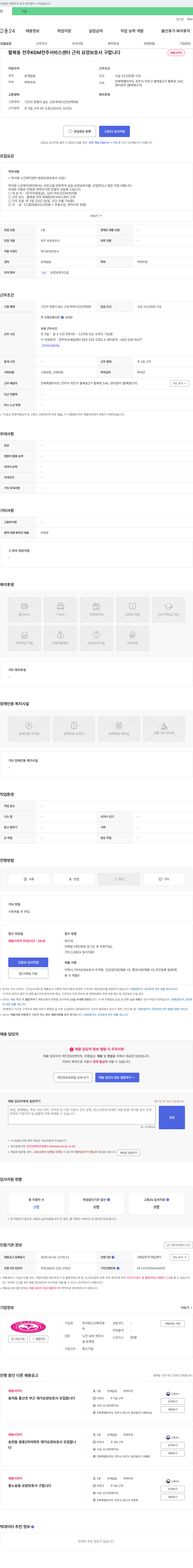Screen dimensions: 193x1568
Task: Click the 거짓구인광고 신고 report button
Action: pos(178,1245)
